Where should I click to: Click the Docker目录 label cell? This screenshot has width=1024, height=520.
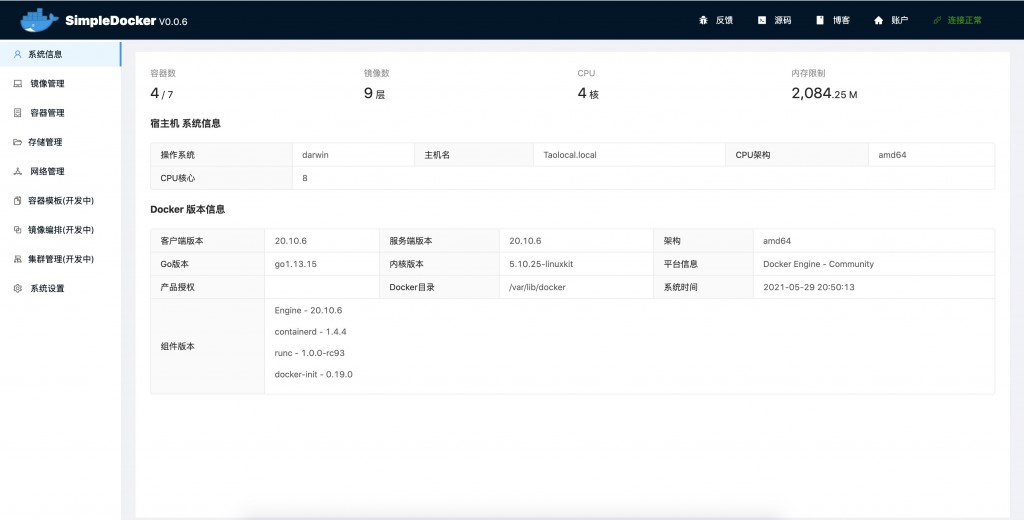440,287
